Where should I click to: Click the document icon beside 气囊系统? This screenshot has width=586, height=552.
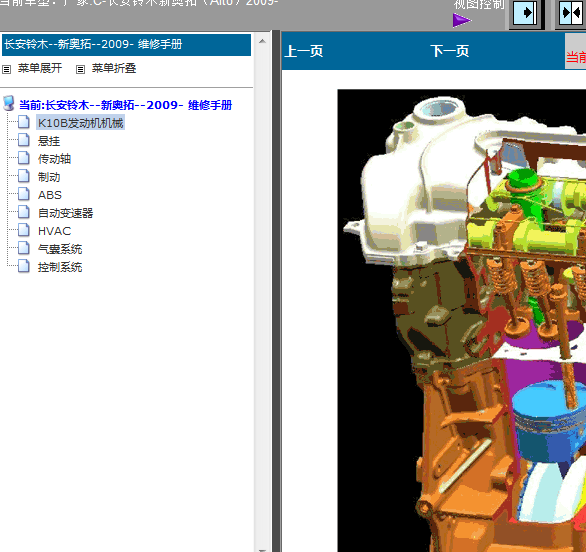pyautogui.click(x=24, y=248)
